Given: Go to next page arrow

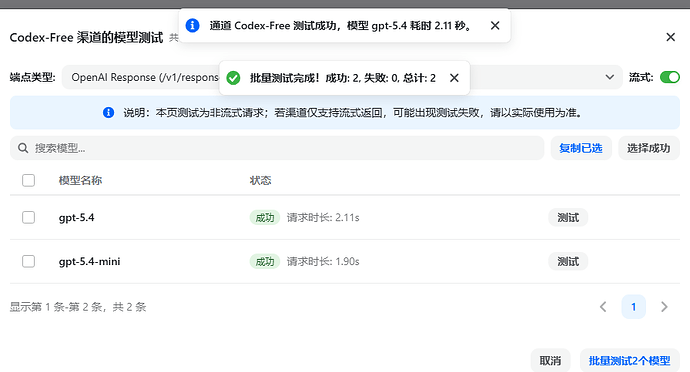Looking at the screenshot, I should coord(664,307).
